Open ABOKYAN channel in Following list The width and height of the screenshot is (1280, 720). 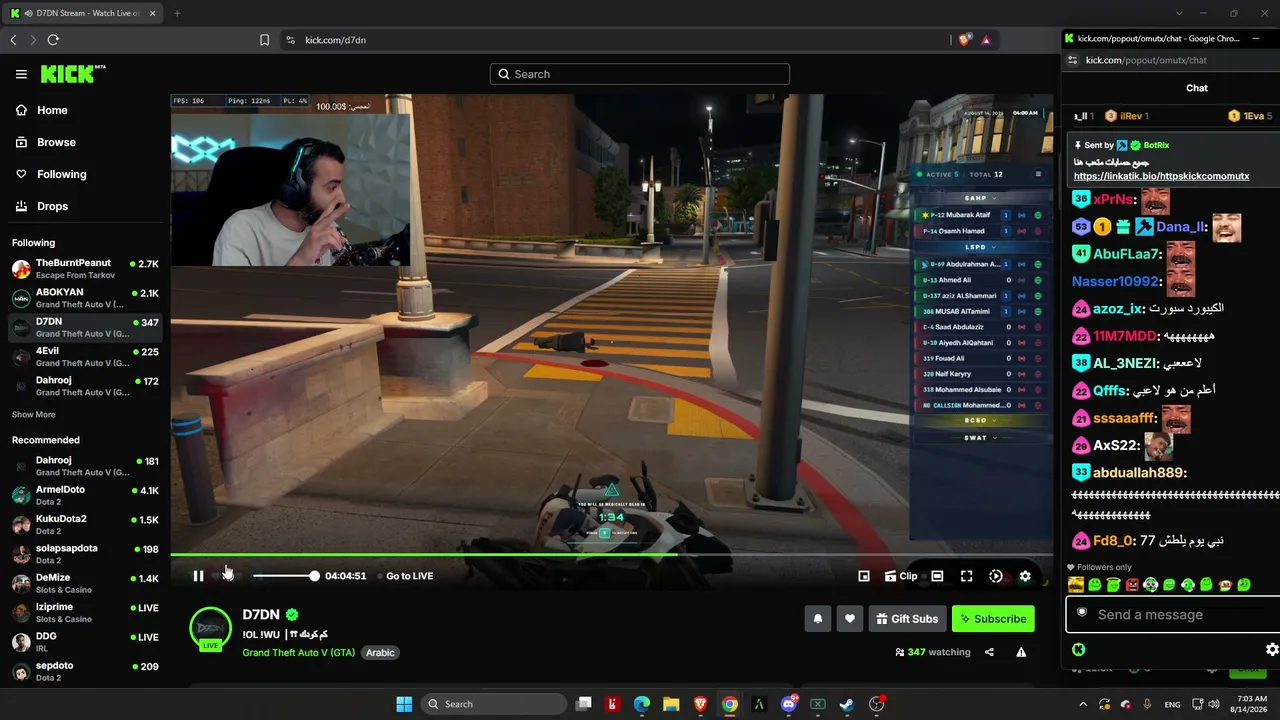[85, 298]
